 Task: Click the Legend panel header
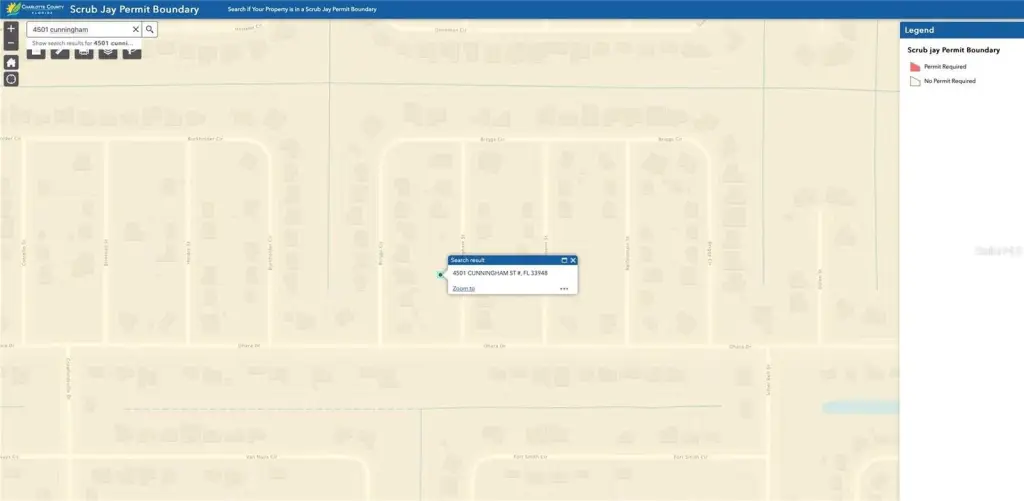coord(960,30)
